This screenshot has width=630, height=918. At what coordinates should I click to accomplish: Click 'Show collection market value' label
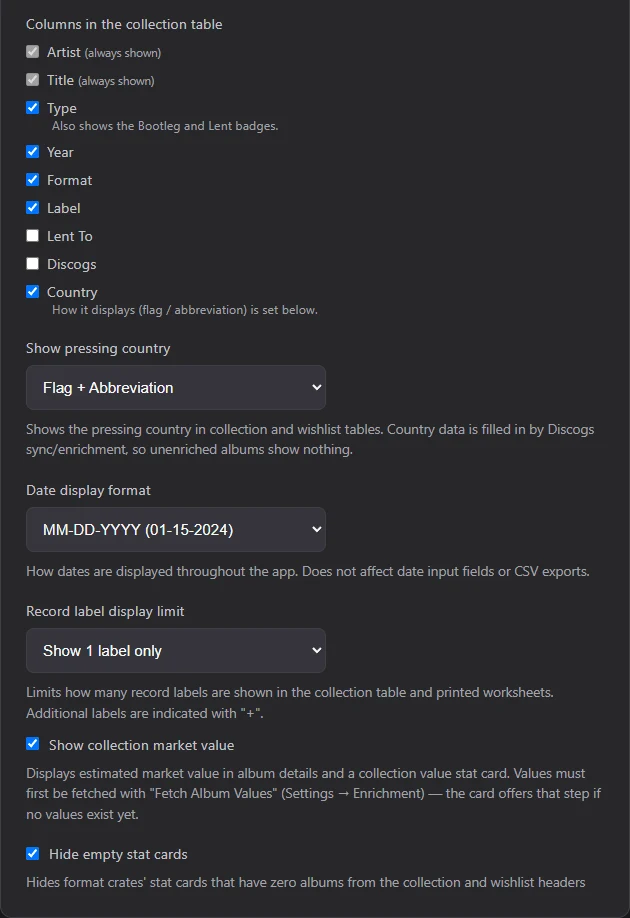[x=141, y=745]
